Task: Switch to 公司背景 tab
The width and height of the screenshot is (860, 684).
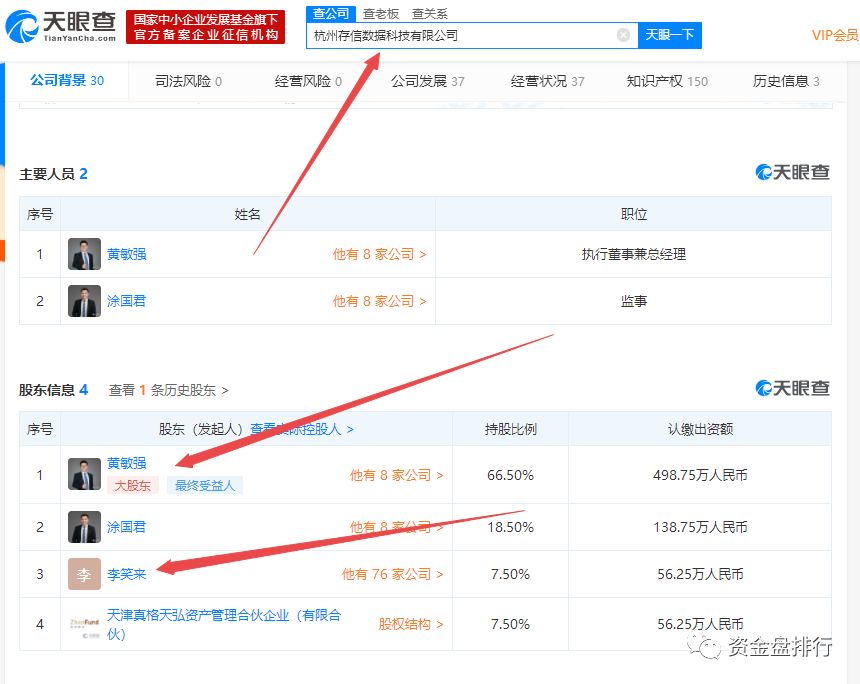Action: [x=67, y=81]
